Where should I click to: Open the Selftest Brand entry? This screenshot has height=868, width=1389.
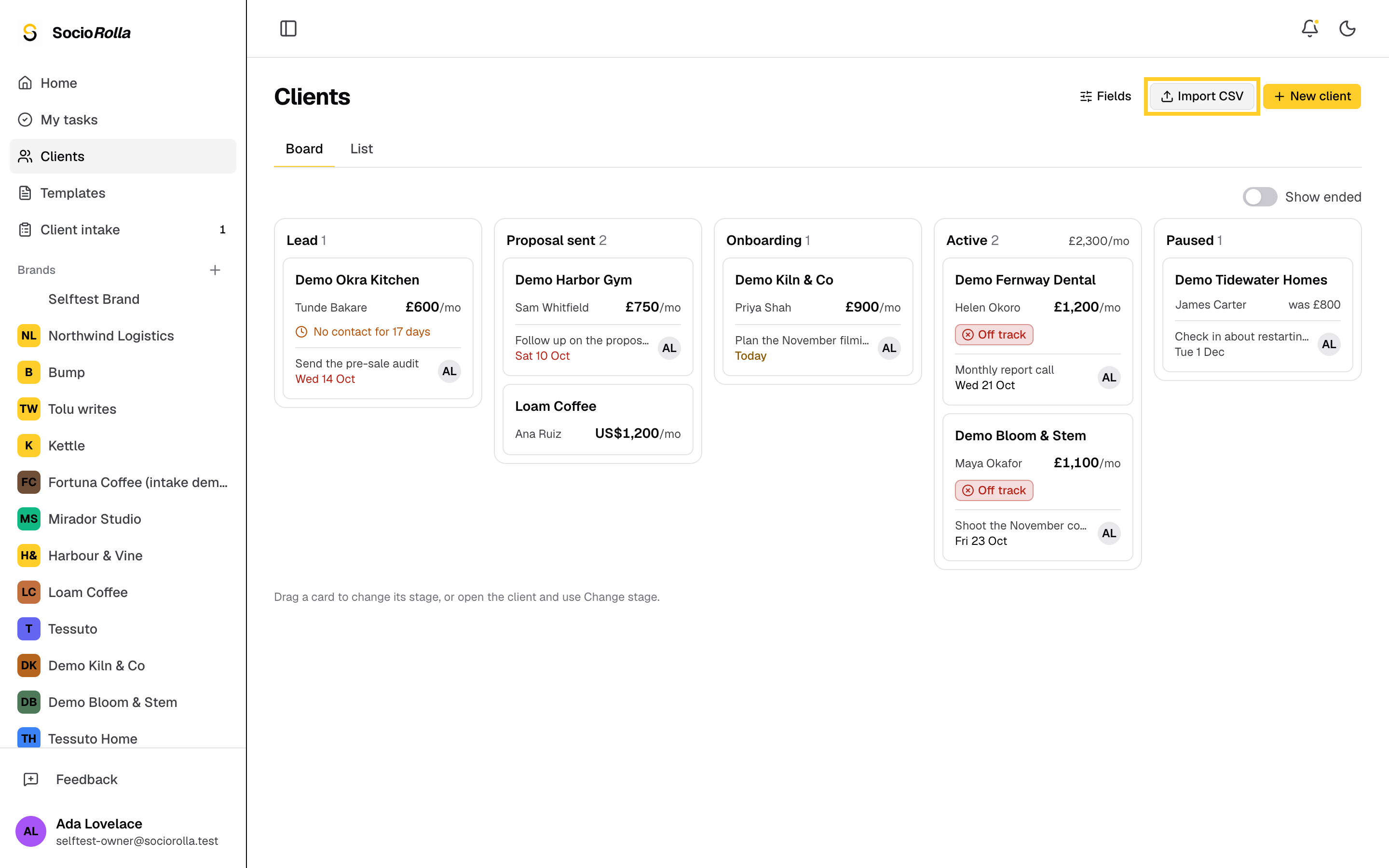pos(123,299)
